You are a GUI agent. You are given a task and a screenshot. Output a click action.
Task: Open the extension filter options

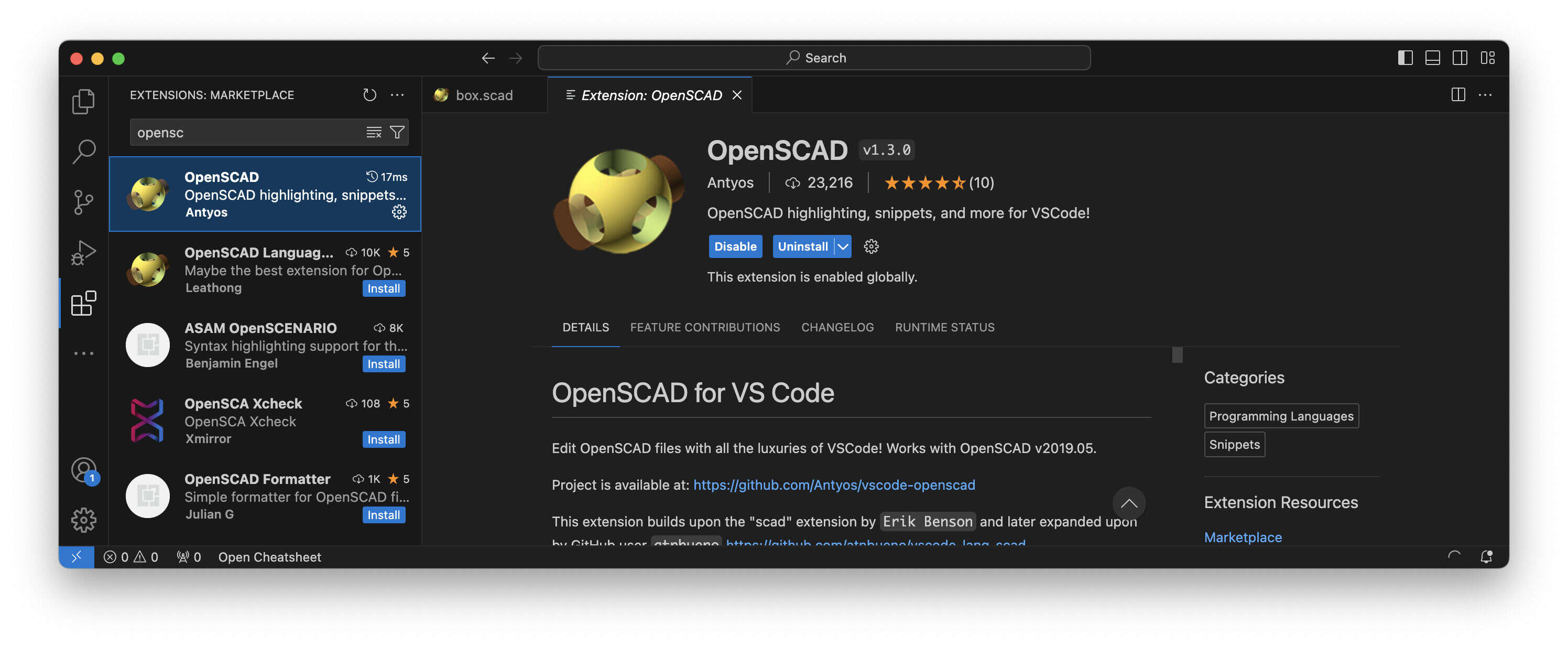[x=397, y=132]
